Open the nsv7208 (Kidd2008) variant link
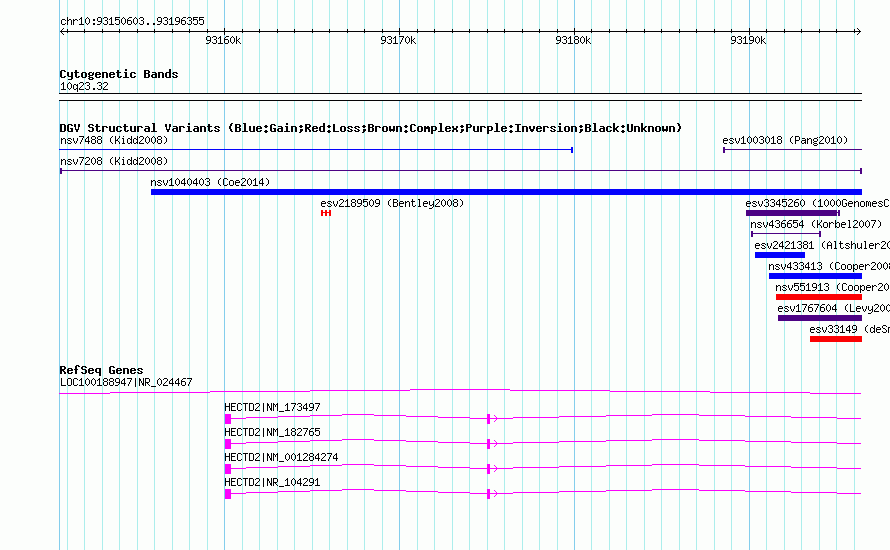This screenshot has height=550, width=890. click(114, 161)
